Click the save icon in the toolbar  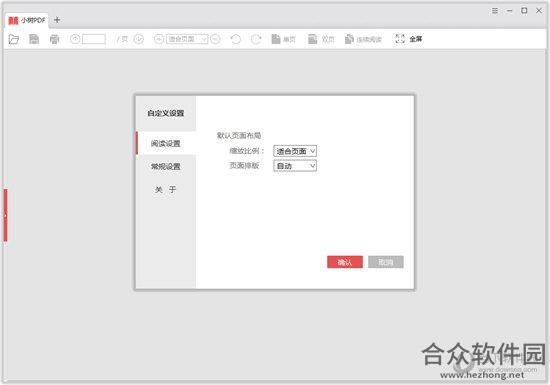pyautogui.click(x=34, y=39)
